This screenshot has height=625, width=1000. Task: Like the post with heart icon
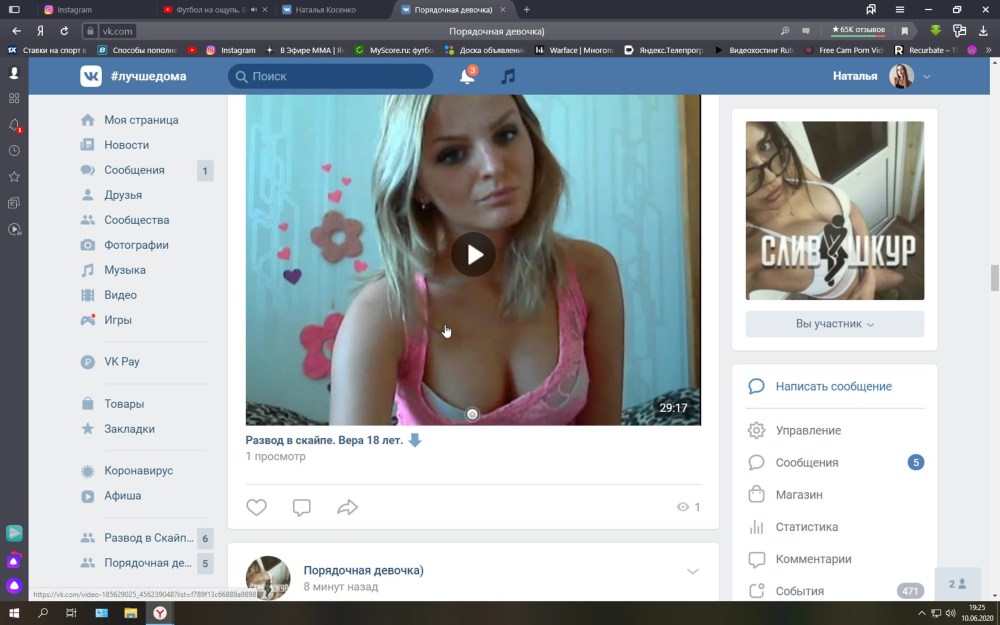pyautogui.click(x=256, y=507)
